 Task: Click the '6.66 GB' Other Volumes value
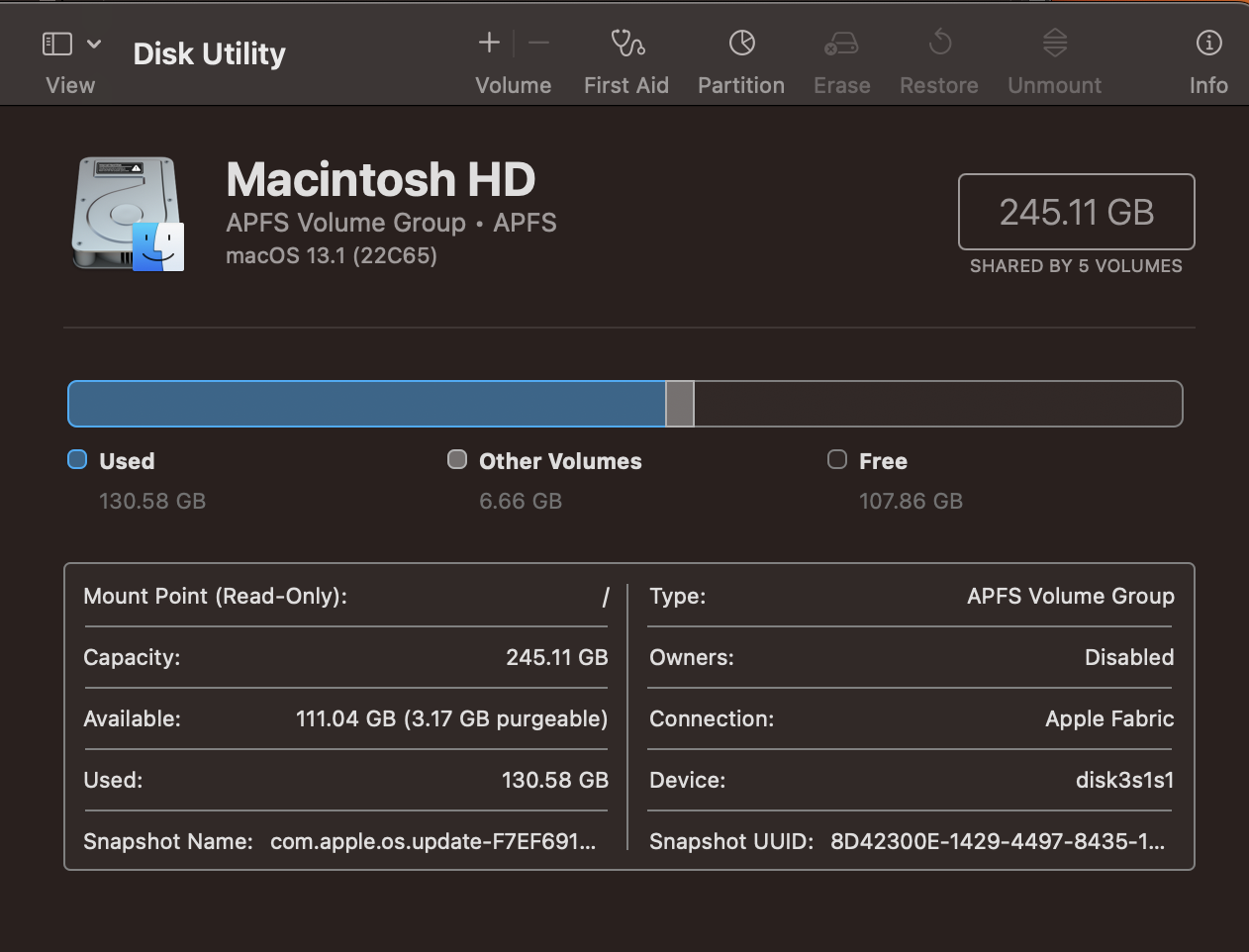coord(521,501)
